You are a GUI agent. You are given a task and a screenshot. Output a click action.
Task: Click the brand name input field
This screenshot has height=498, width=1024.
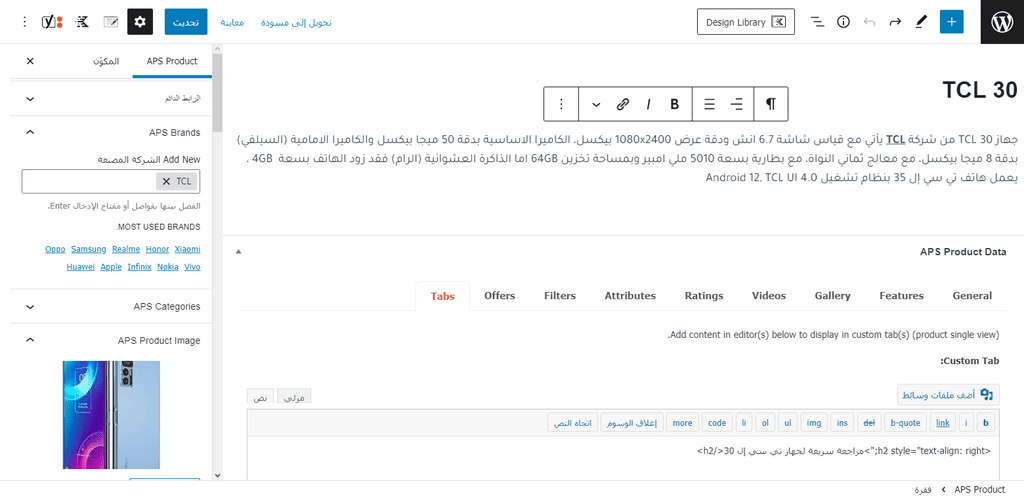point(91,181)
